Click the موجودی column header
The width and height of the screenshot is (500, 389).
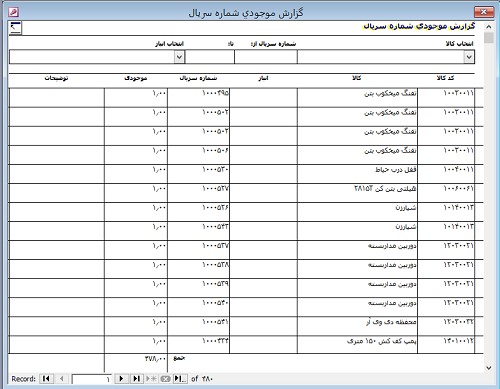(136, 78)
